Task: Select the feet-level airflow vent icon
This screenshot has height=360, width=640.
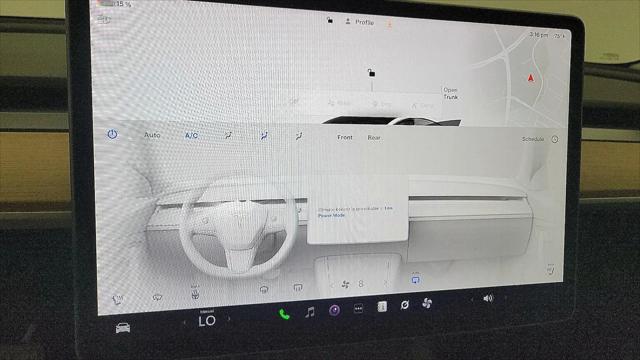Action: pyautogui.click(x=299, y=137)
